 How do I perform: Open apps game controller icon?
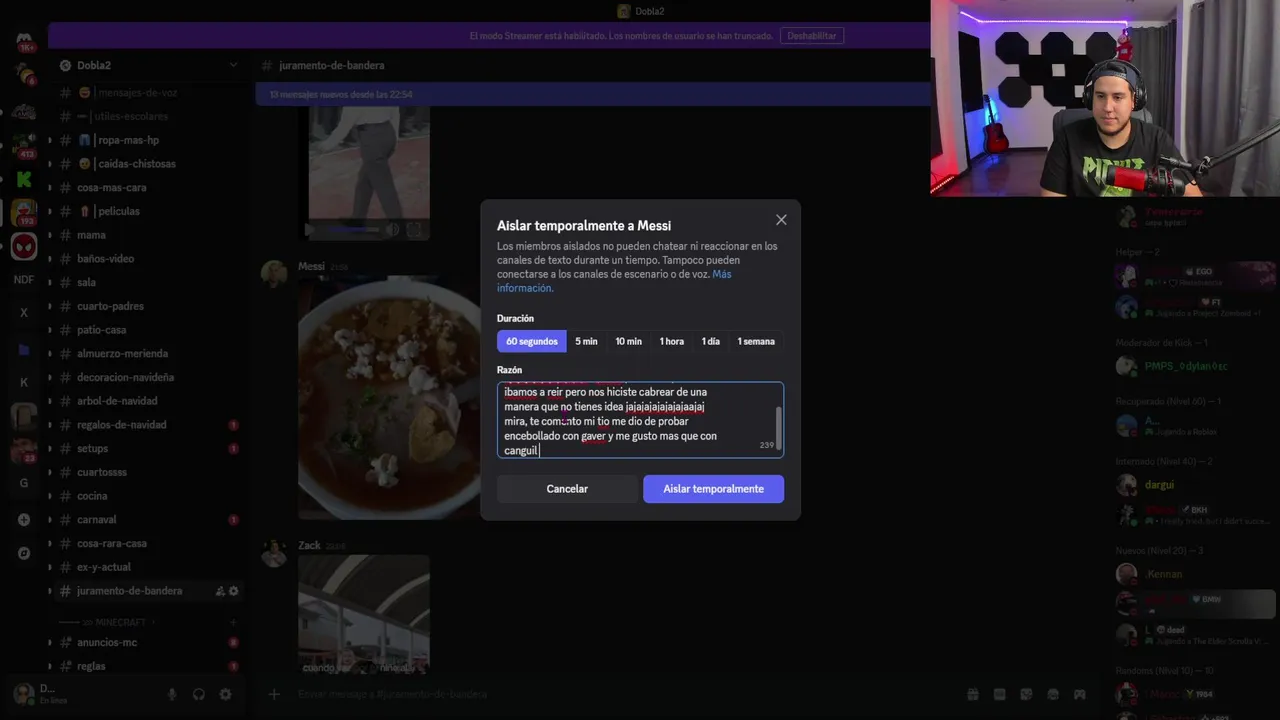click(x=1080, y=694)
